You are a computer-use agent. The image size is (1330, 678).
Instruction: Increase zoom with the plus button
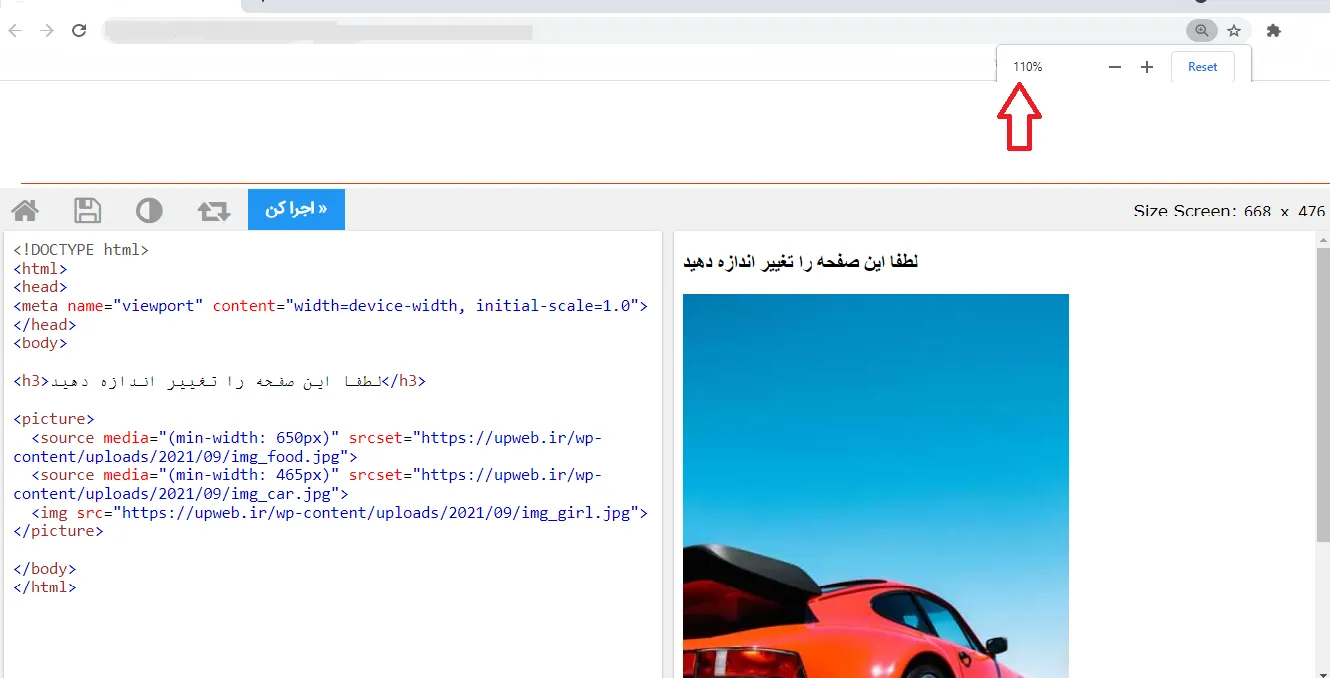(x=1147, y=67)
